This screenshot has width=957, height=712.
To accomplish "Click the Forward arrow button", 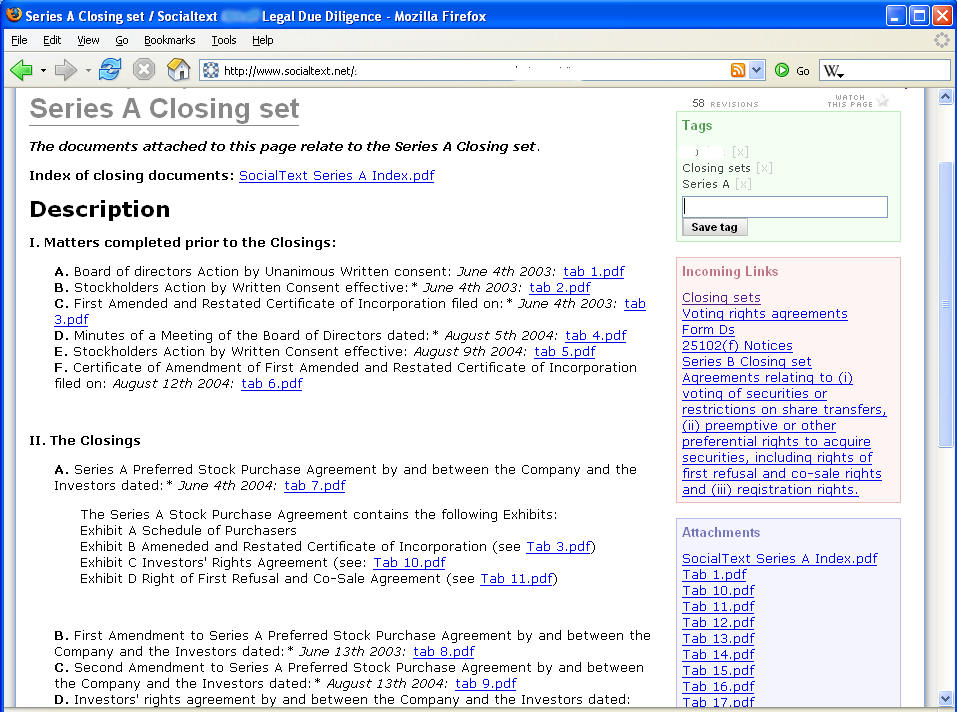I will click(66, 70).
